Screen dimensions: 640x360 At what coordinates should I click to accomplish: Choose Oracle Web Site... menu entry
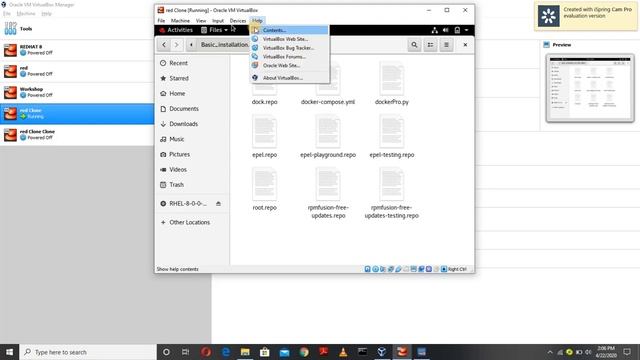[x=289, y=65]
